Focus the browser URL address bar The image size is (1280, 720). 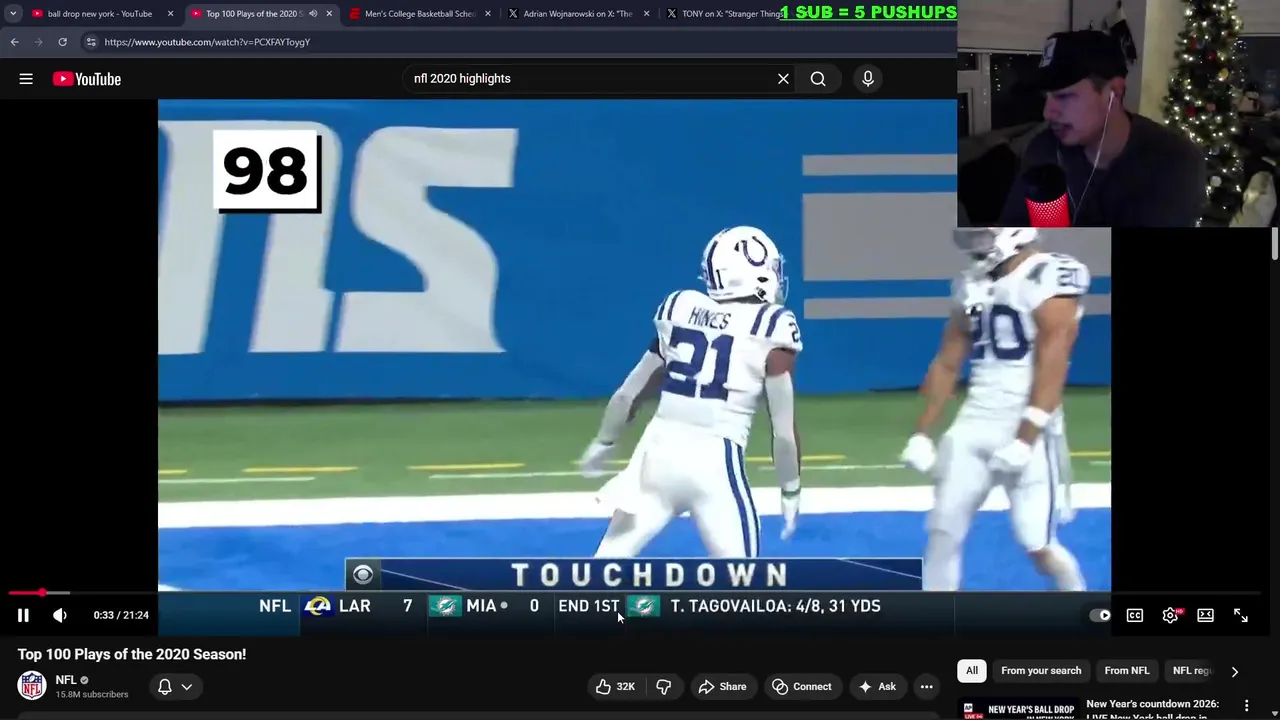click(x=520, y=42)
